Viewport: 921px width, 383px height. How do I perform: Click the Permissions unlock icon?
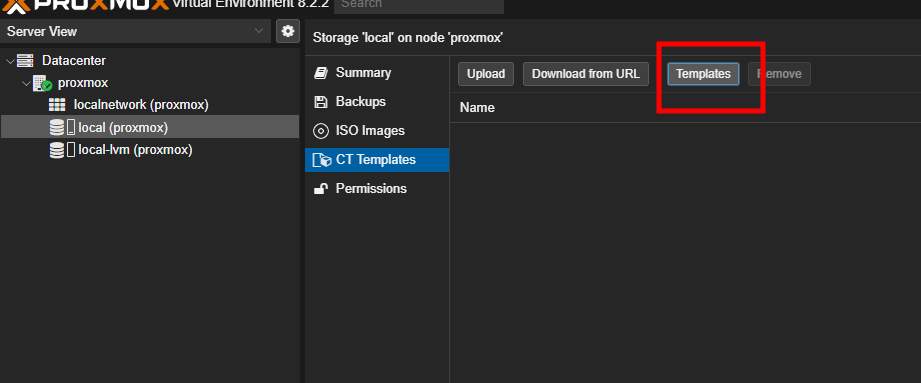tap(321, 189)
